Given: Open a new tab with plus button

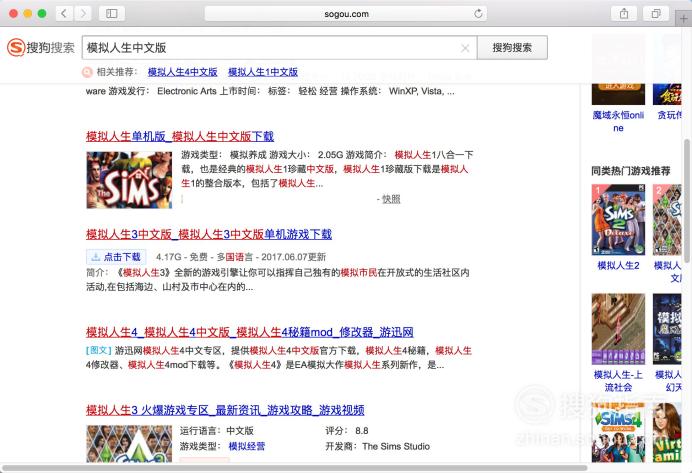Looking at the screenshot, I should tap(684, 19).
